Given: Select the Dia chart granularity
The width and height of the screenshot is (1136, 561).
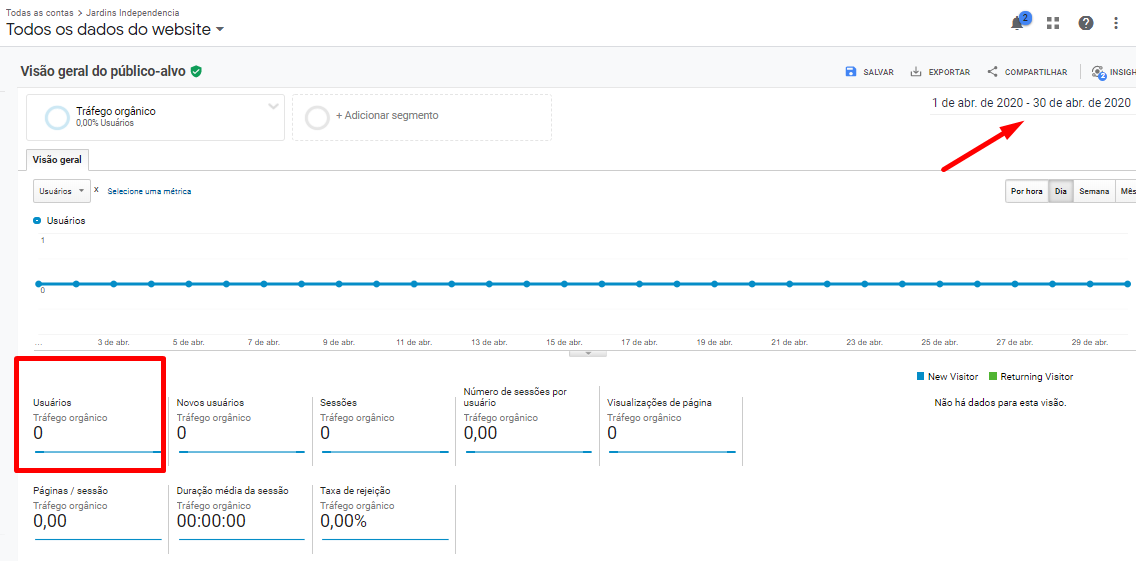Looking at the screenshot, I should click(1061, 191).
